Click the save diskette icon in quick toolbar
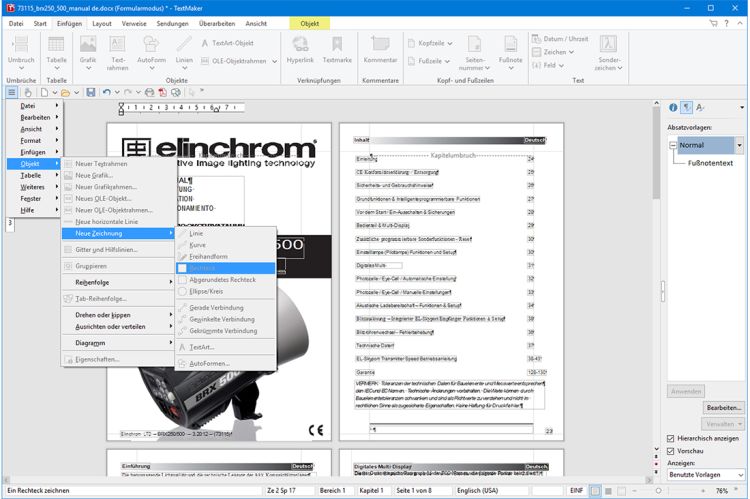Viewport: 750px width, 499px height. point(90,92)
